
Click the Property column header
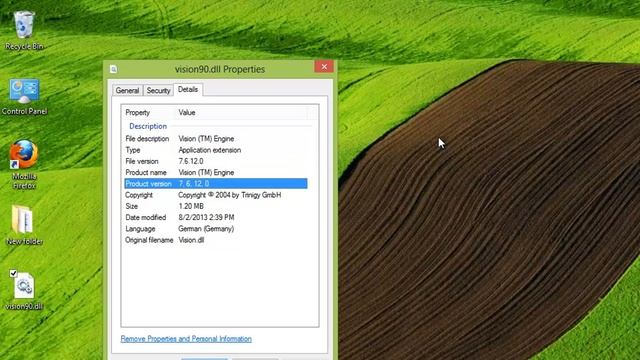tap(149, 113)
